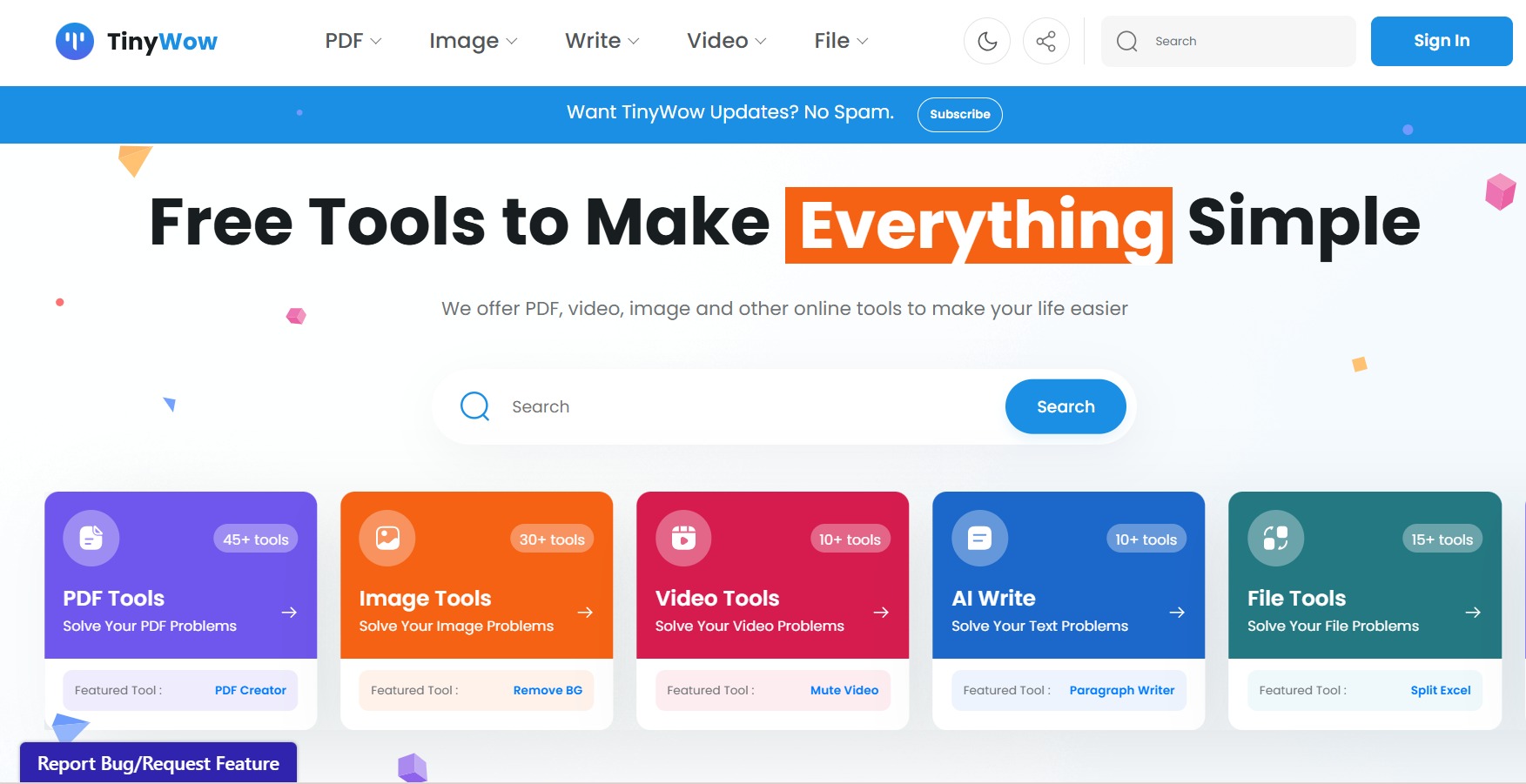
Task: Click the blue Search button
Action: click(x=1066, y=406)
